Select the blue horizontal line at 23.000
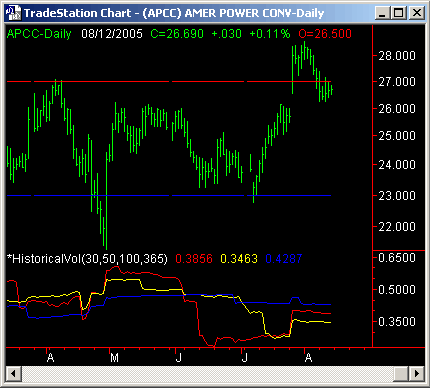This screenshot has height=388, width=430. [169, 195]
